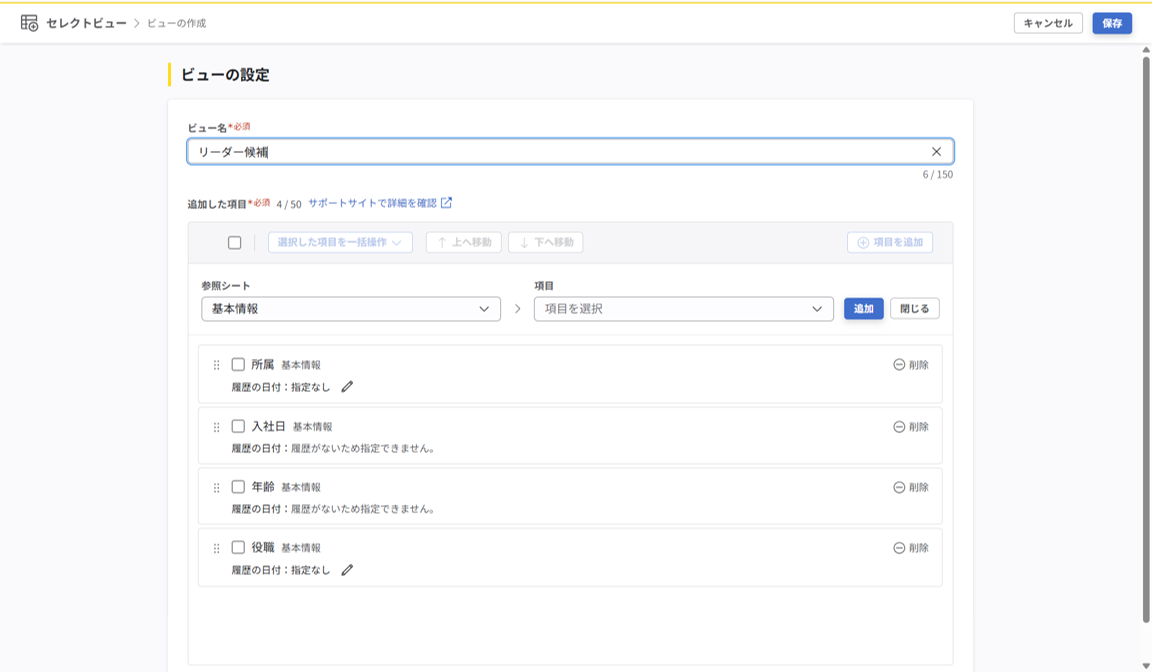Screen dimensions: 1152x672
Task: Click the pencil edit icon for 所属
Action: [x=348, y=386]
